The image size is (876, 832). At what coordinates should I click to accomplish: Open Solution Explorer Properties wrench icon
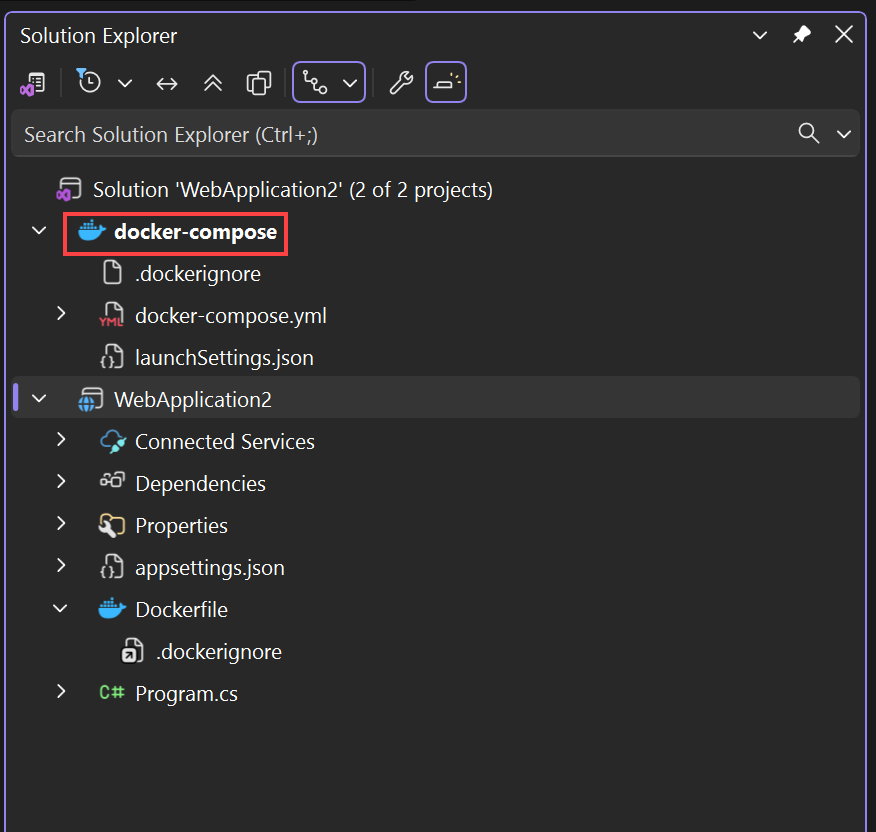click(x=400, y=83)
